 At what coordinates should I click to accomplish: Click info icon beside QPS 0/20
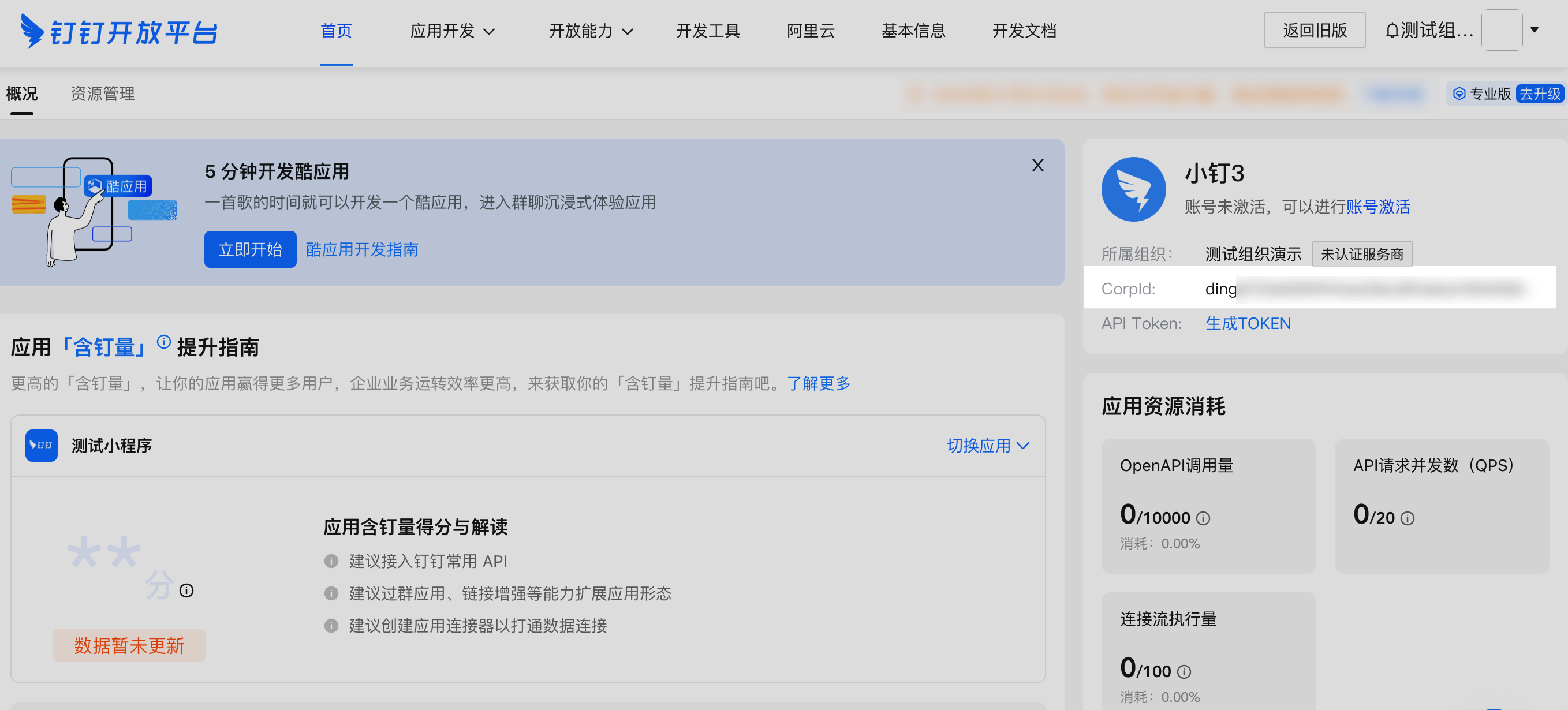pos(1408,518)
